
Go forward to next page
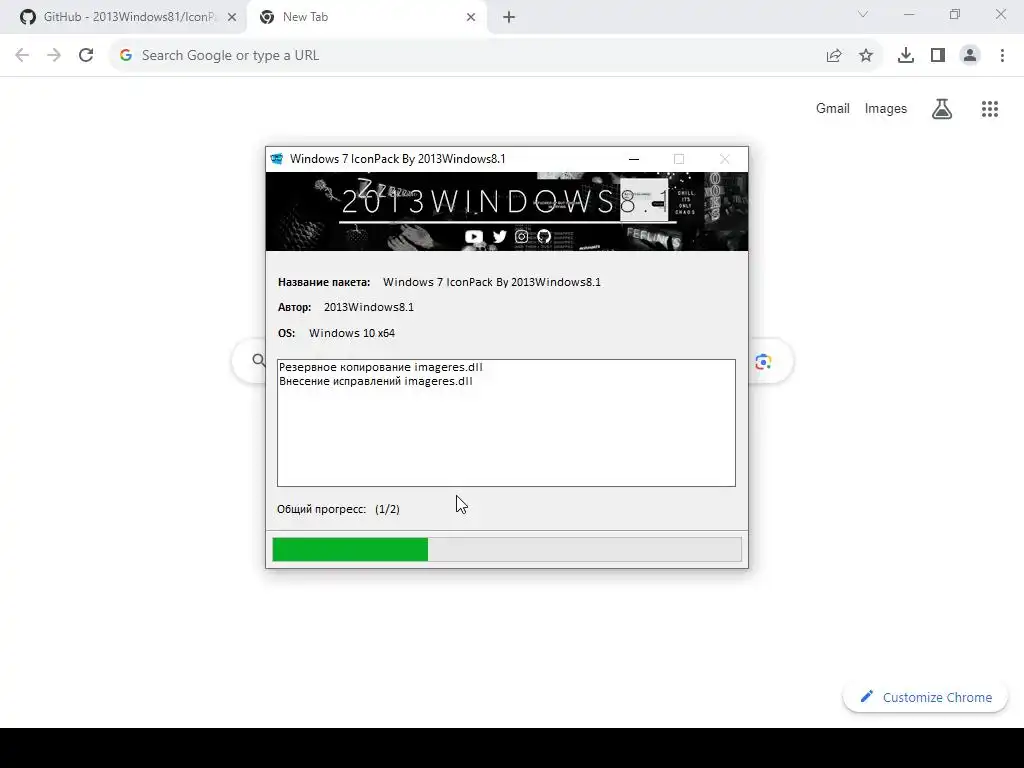click(x=54, y=55)
